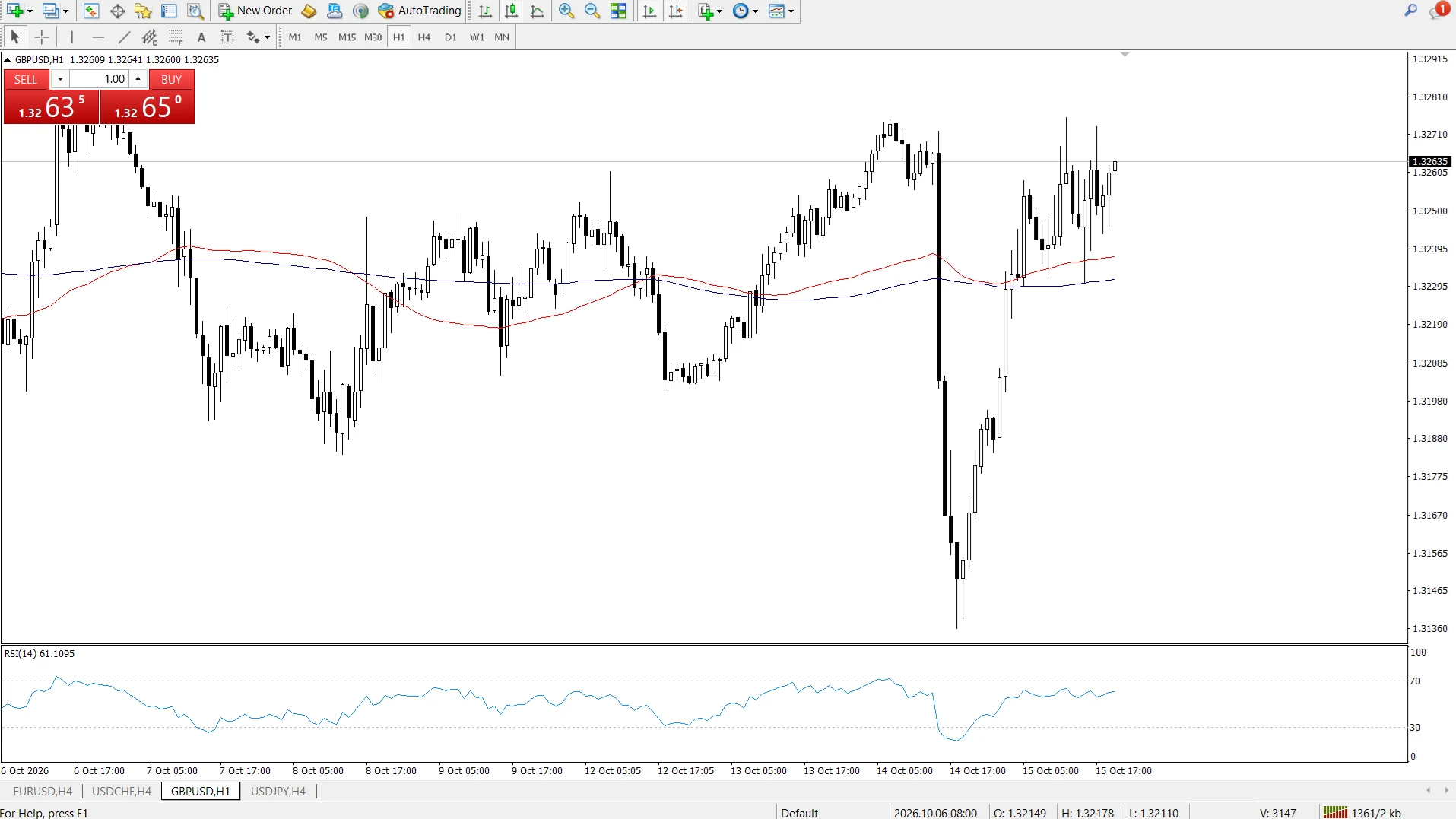Open the USDJPY,H4 chart tab
Screen dimensions: 1456x819
pos(278,791)
